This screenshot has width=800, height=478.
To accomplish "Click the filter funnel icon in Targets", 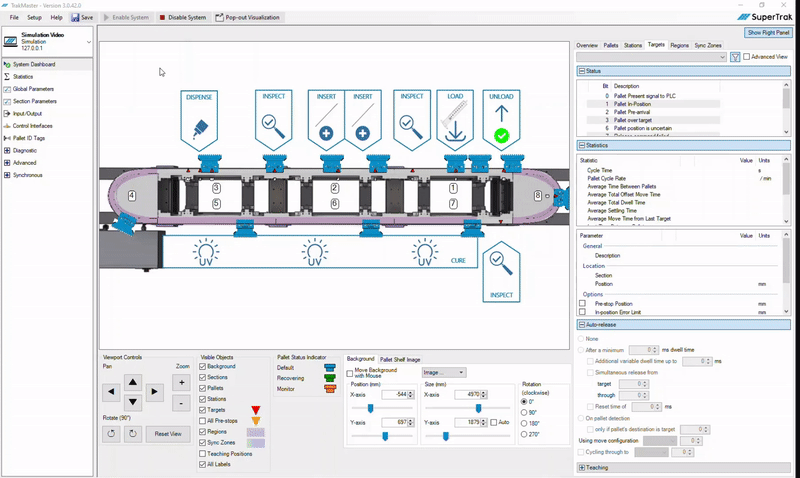I will click(x=734, y=57).
